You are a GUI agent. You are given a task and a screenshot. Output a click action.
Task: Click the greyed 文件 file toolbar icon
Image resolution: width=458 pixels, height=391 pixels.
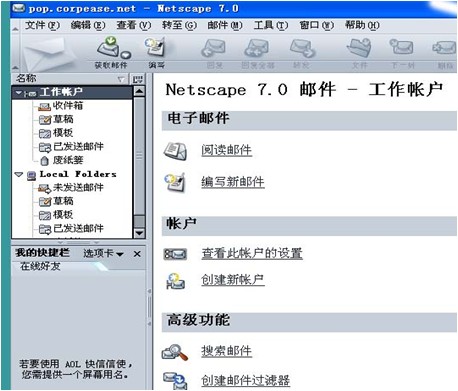click(359, 48)
